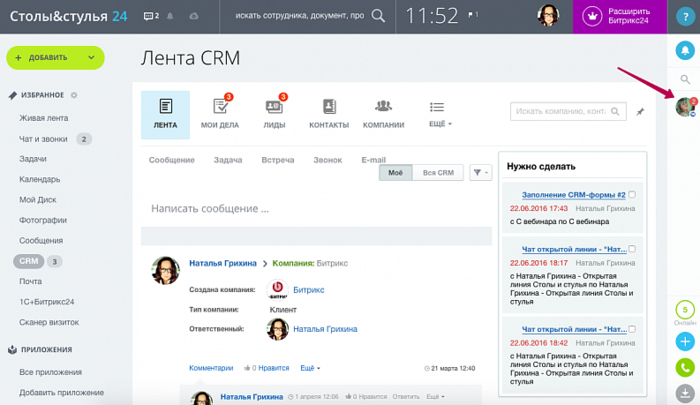
Task: Open Чат и звонки in left menu
Action: [x=43, y=139]
